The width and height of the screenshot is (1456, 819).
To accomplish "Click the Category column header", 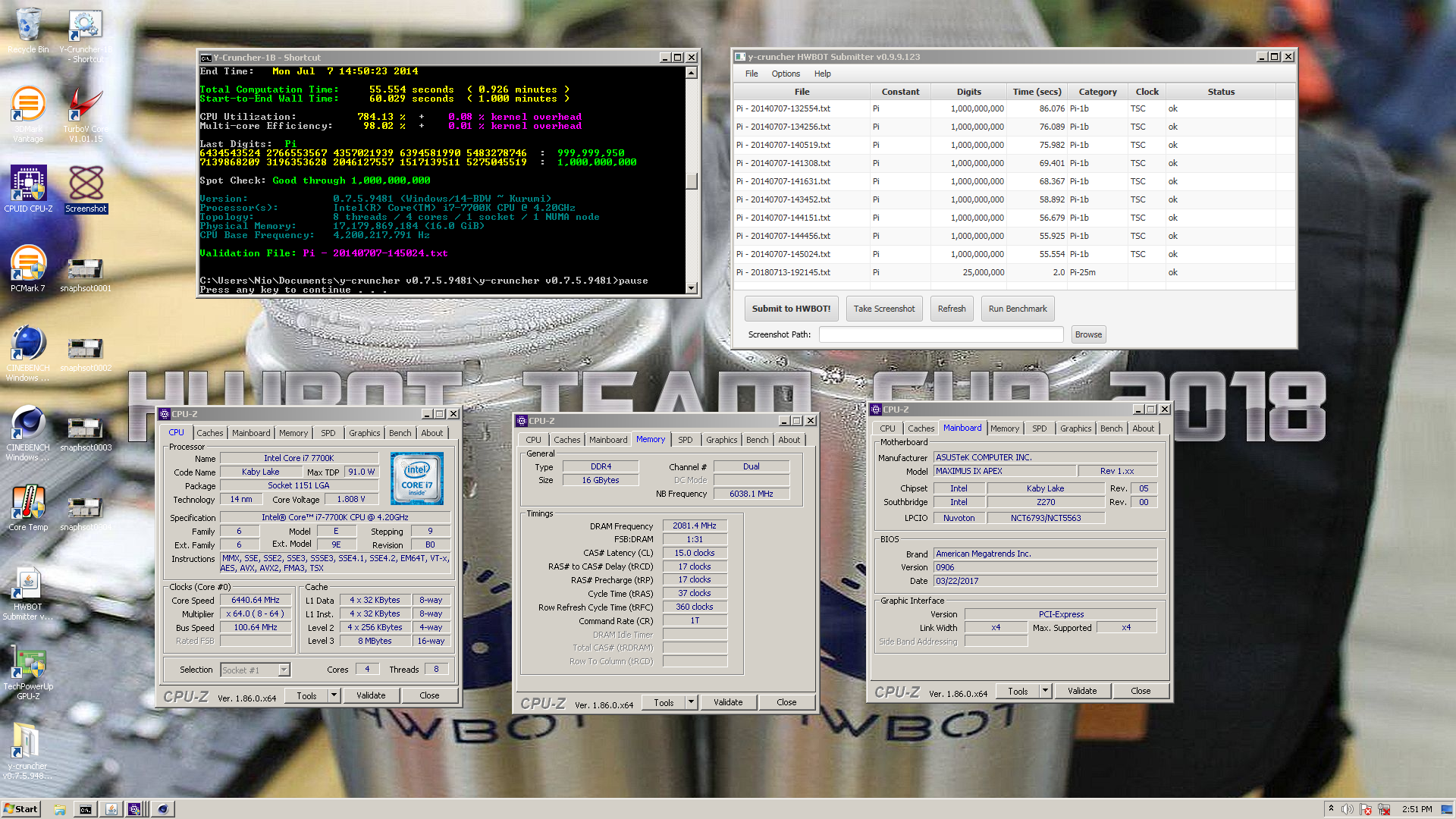I will [1097, 92].
